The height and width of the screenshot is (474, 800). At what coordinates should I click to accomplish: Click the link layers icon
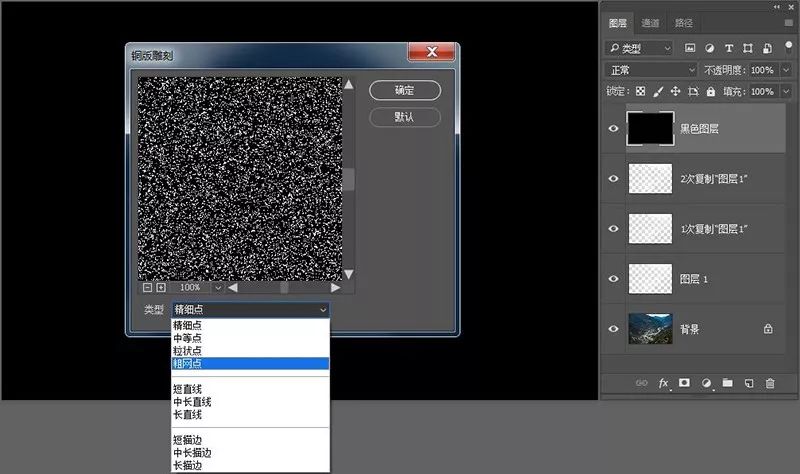(x=641, y=383)
